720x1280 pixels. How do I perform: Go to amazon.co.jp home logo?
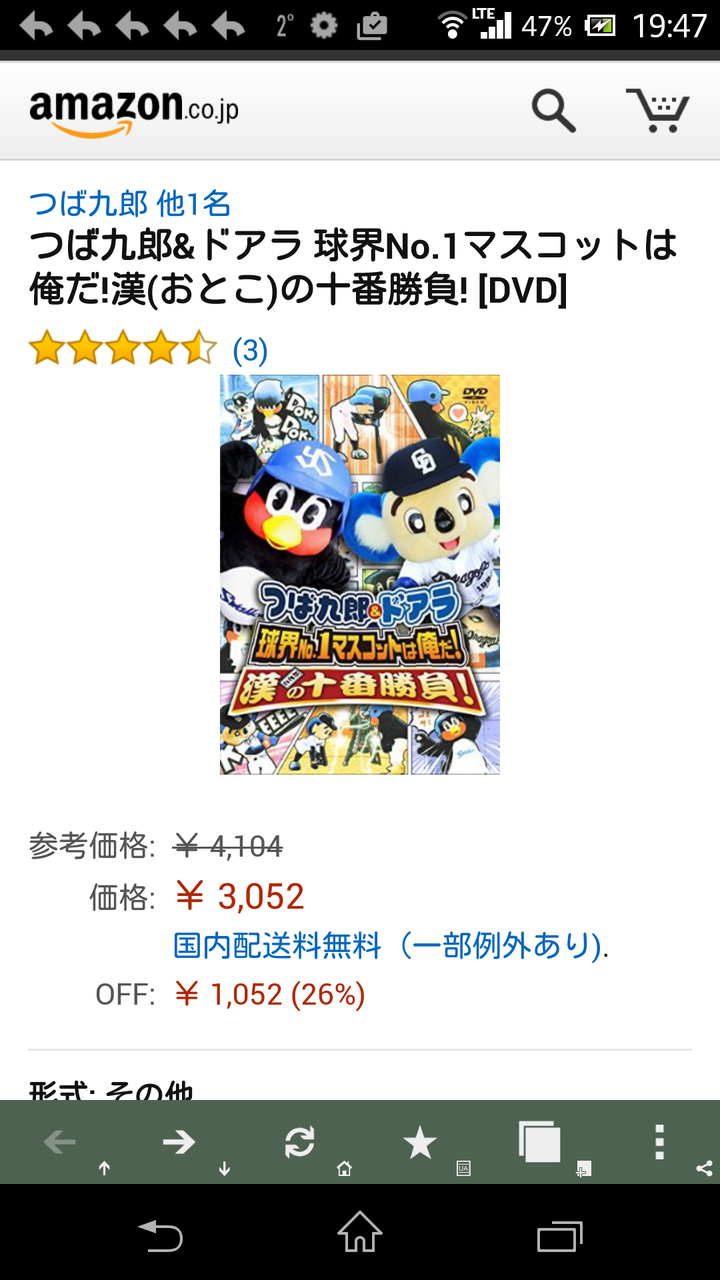tap(134, 111)
